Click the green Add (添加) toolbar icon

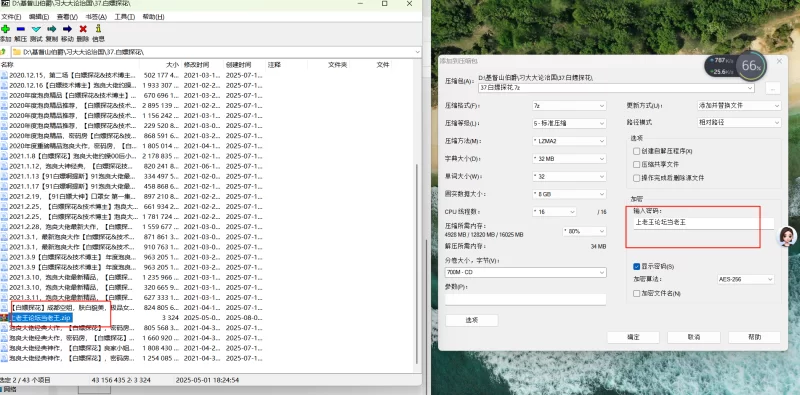(x=5, y=29)
